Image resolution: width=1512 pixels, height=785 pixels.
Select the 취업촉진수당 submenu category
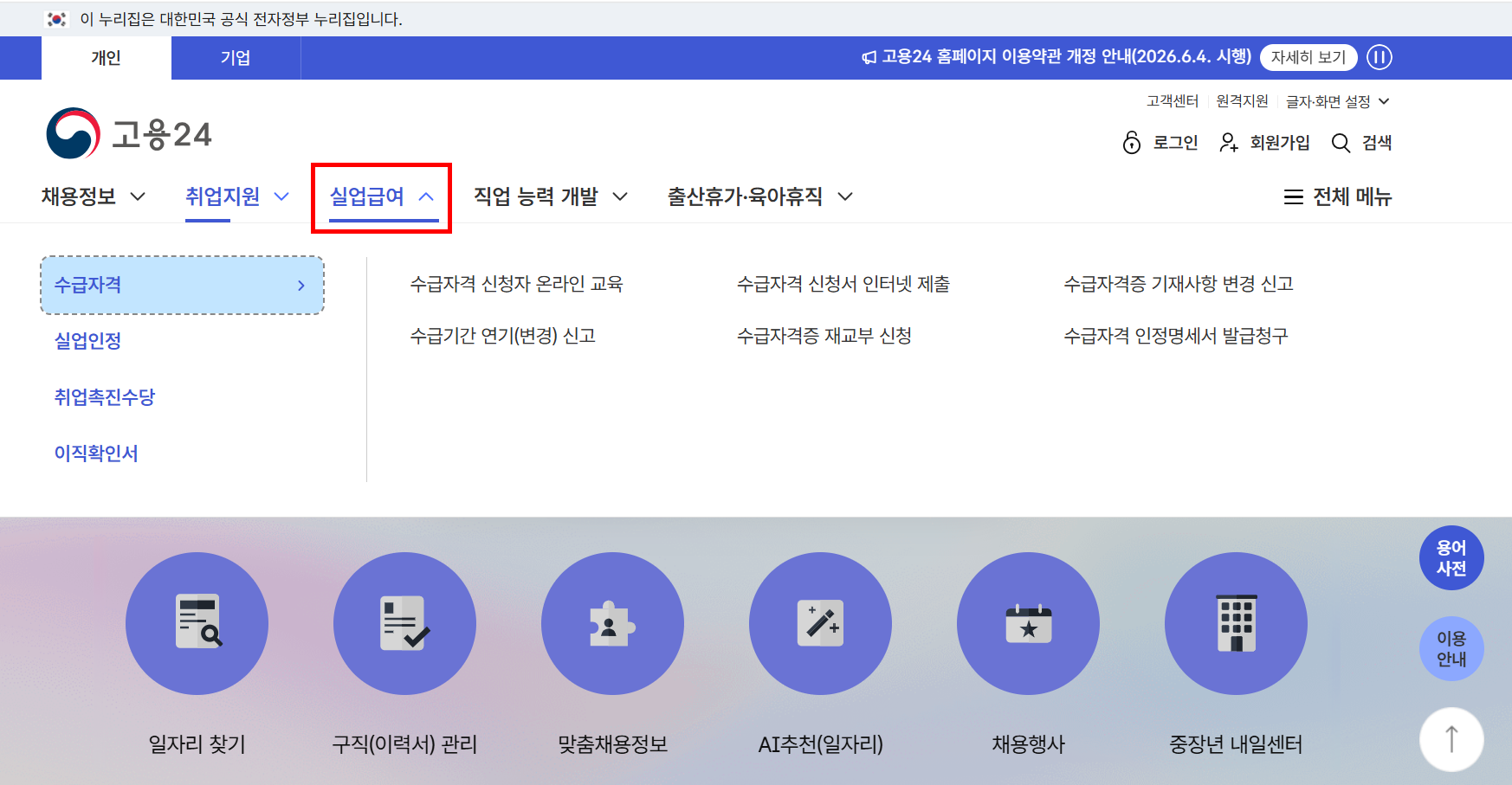coord(105,397)
